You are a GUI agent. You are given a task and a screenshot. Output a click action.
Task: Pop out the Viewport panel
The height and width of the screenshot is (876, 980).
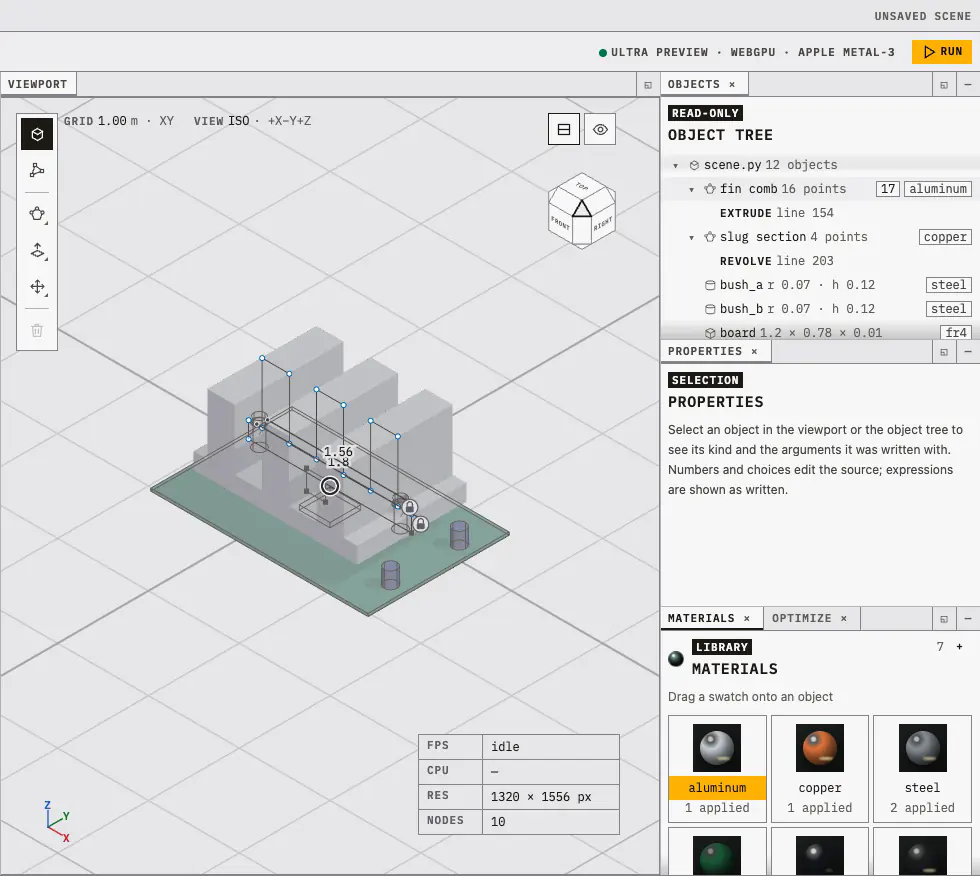[x=648, y=85]
